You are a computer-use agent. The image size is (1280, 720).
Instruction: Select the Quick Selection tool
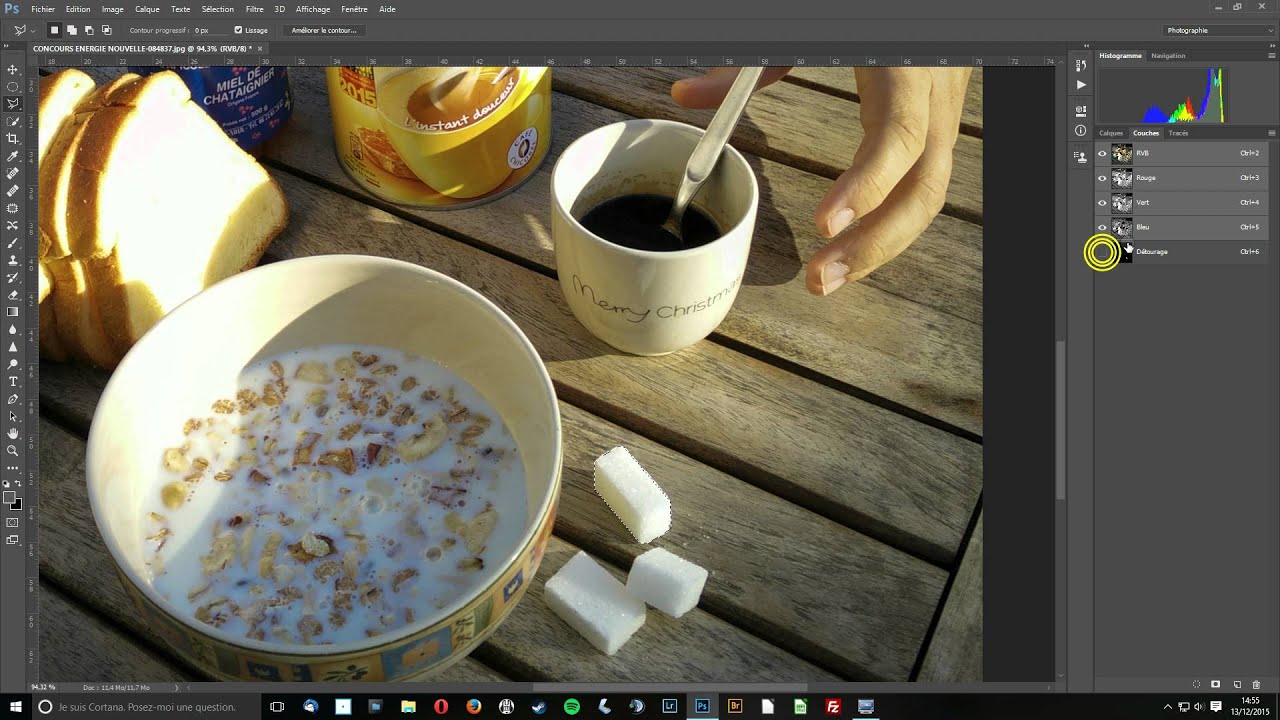tap(13, 121)
